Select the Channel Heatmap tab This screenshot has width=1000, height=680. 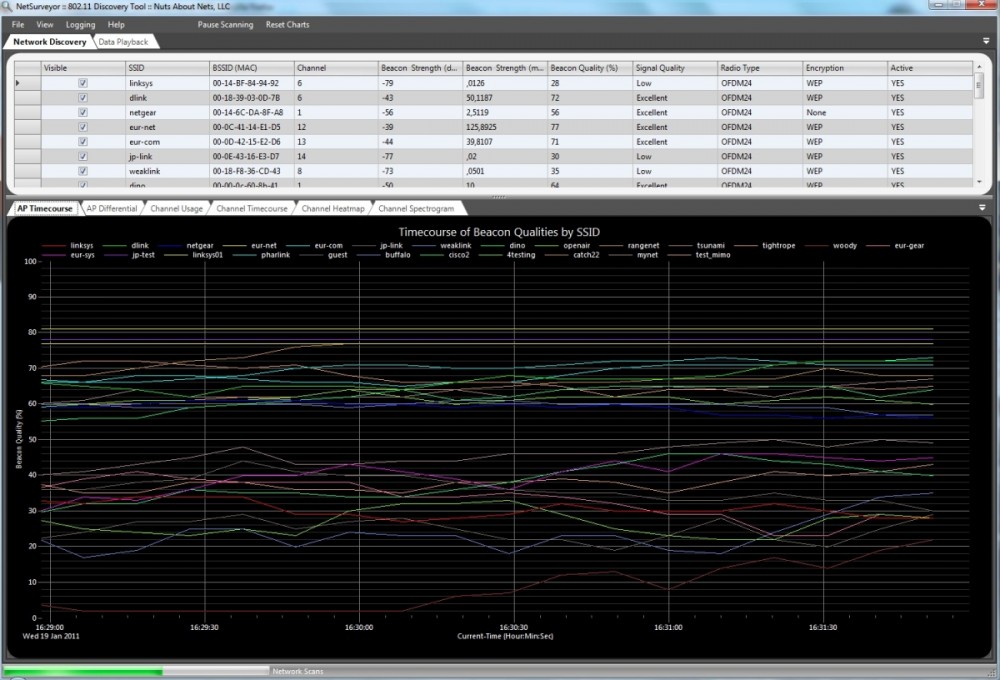333,208
